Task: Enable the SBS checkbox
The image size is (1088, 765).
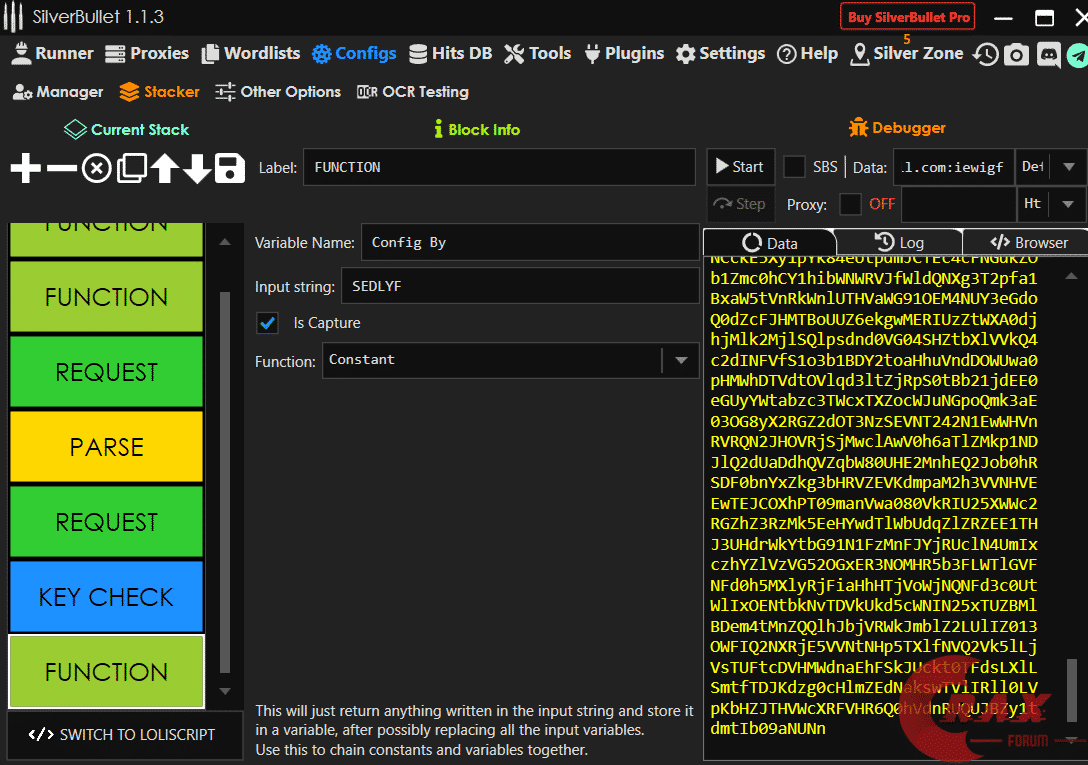Action: [x=794, y=167]
